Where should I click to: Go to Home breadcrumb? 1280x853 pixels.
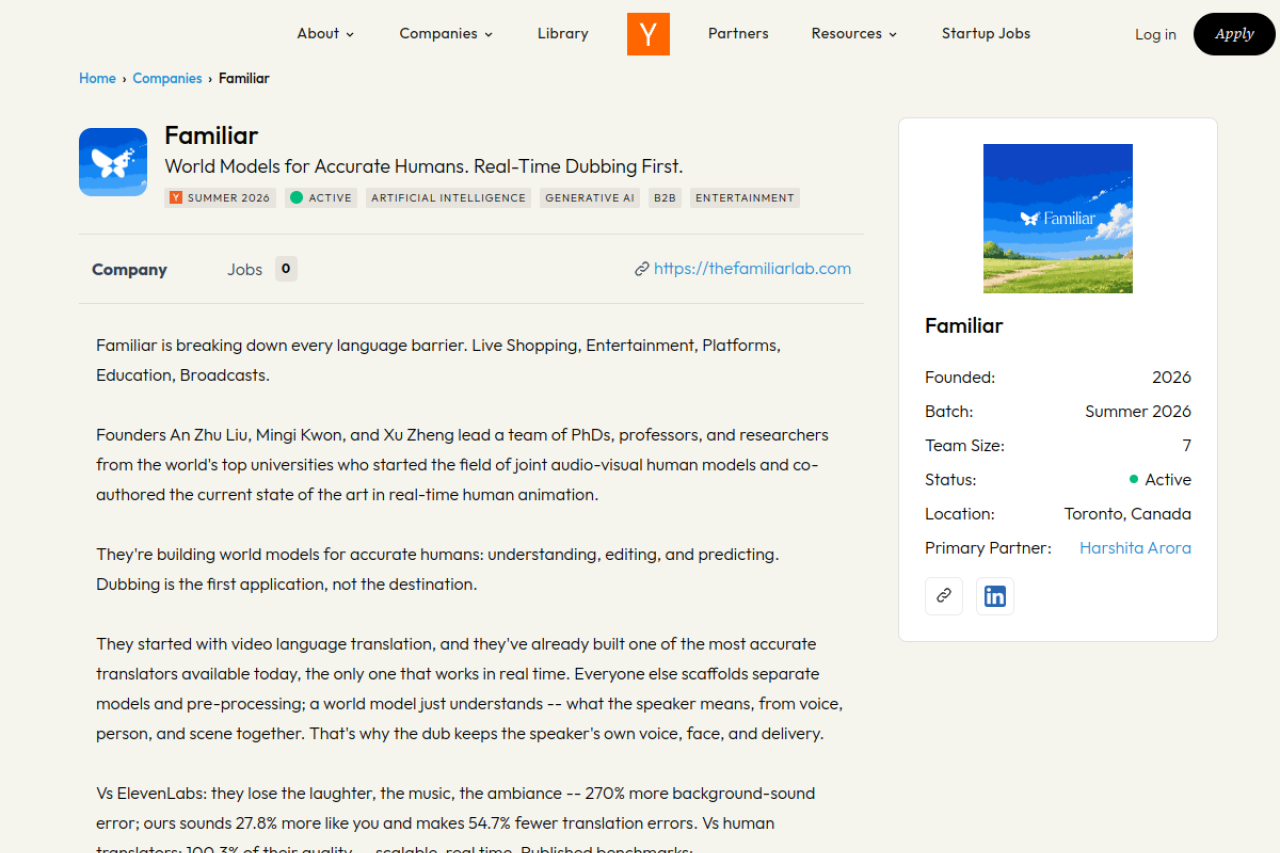click(98, 78)
